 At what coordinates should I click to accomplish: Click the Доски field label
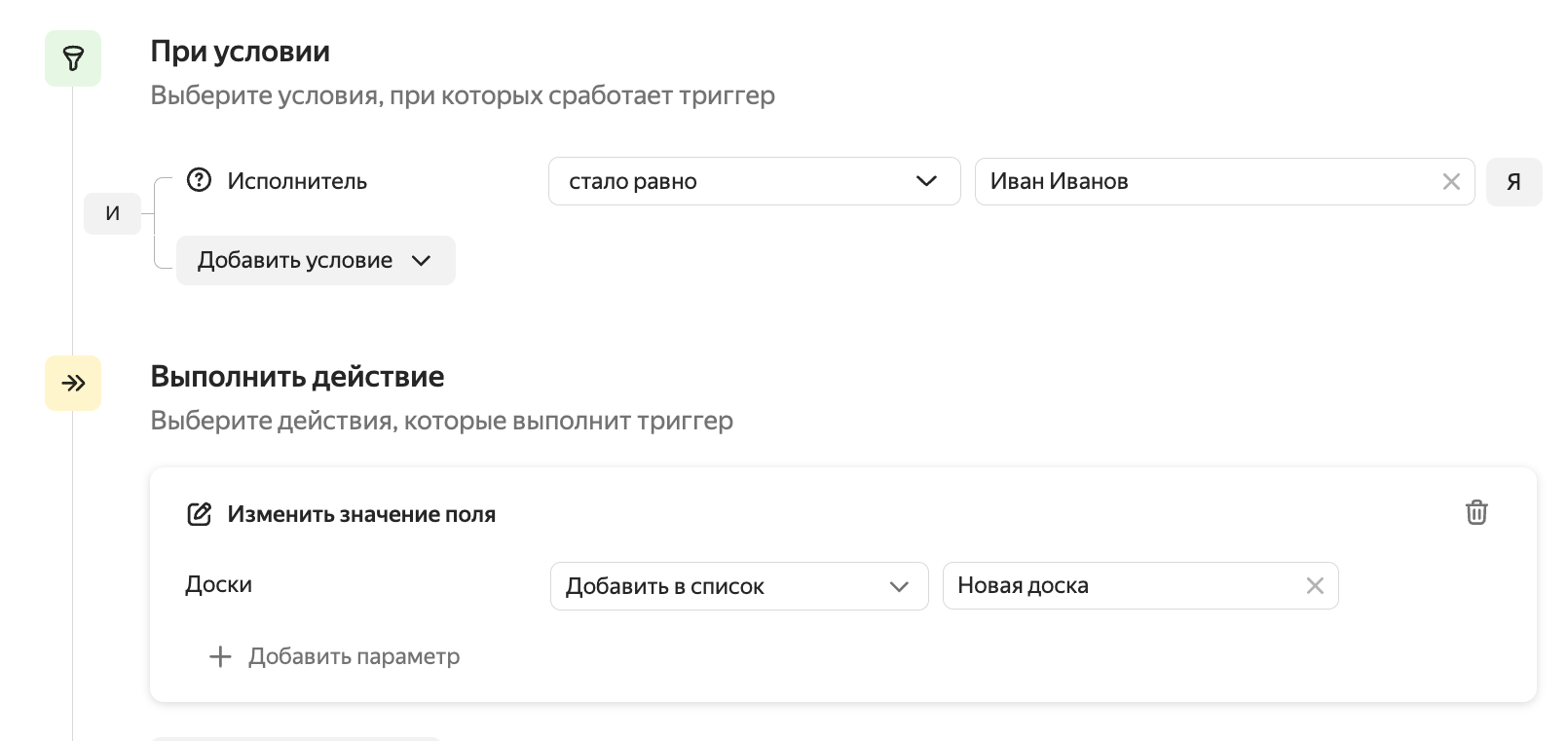[x=219, y=584]
